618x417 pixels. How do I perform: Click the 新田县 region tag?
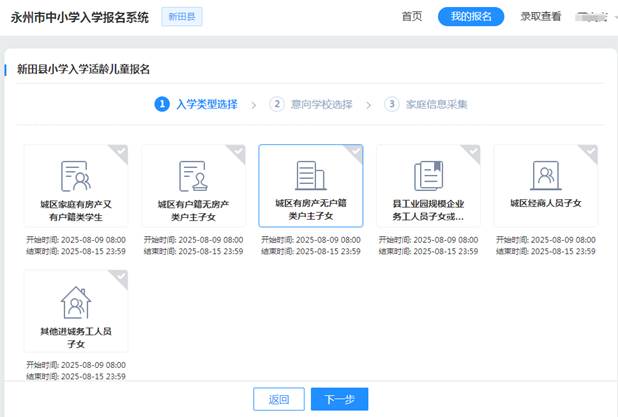click(181, 17)
